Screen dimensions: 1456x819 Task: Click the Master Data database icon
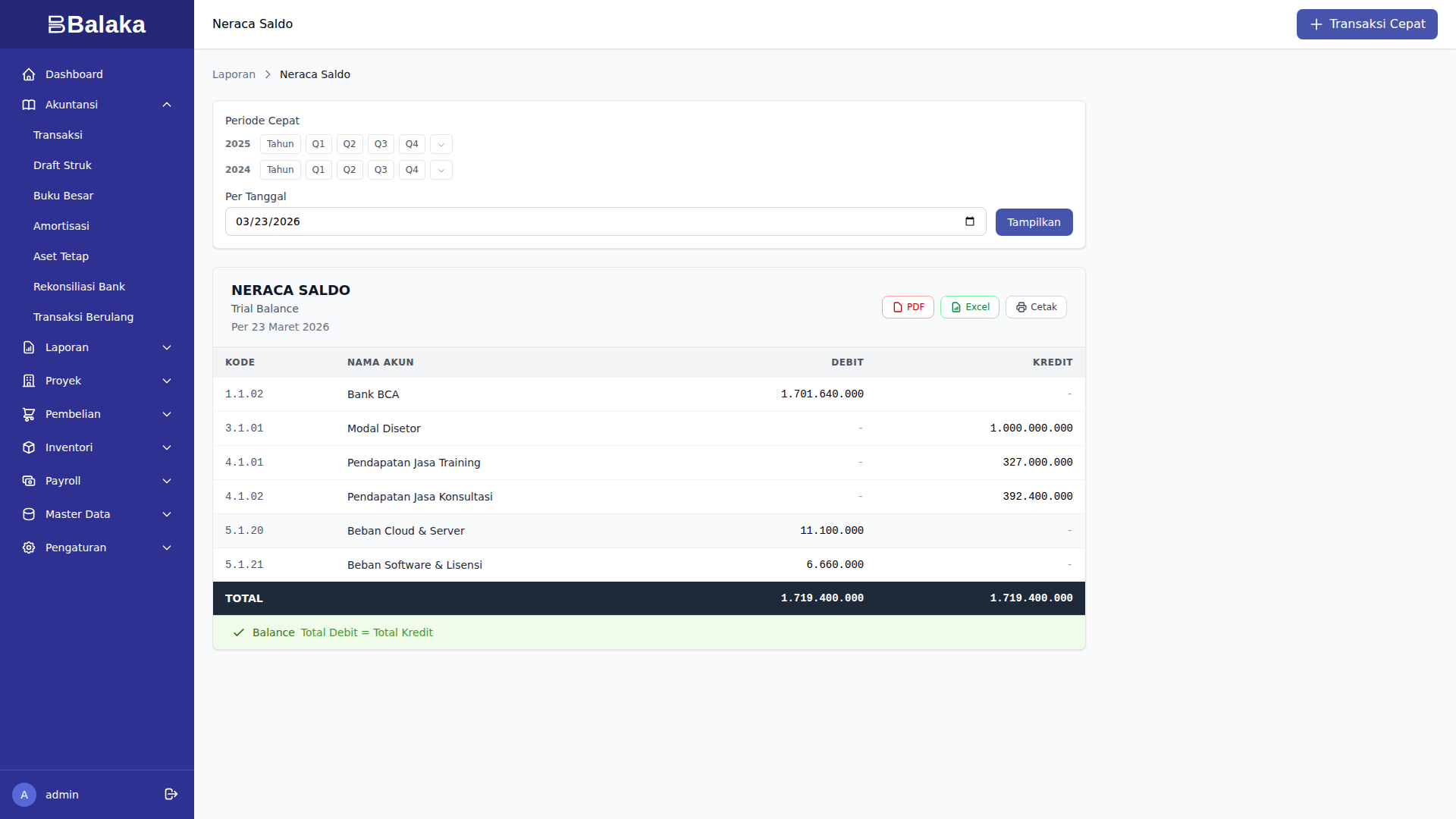[29, 514]
